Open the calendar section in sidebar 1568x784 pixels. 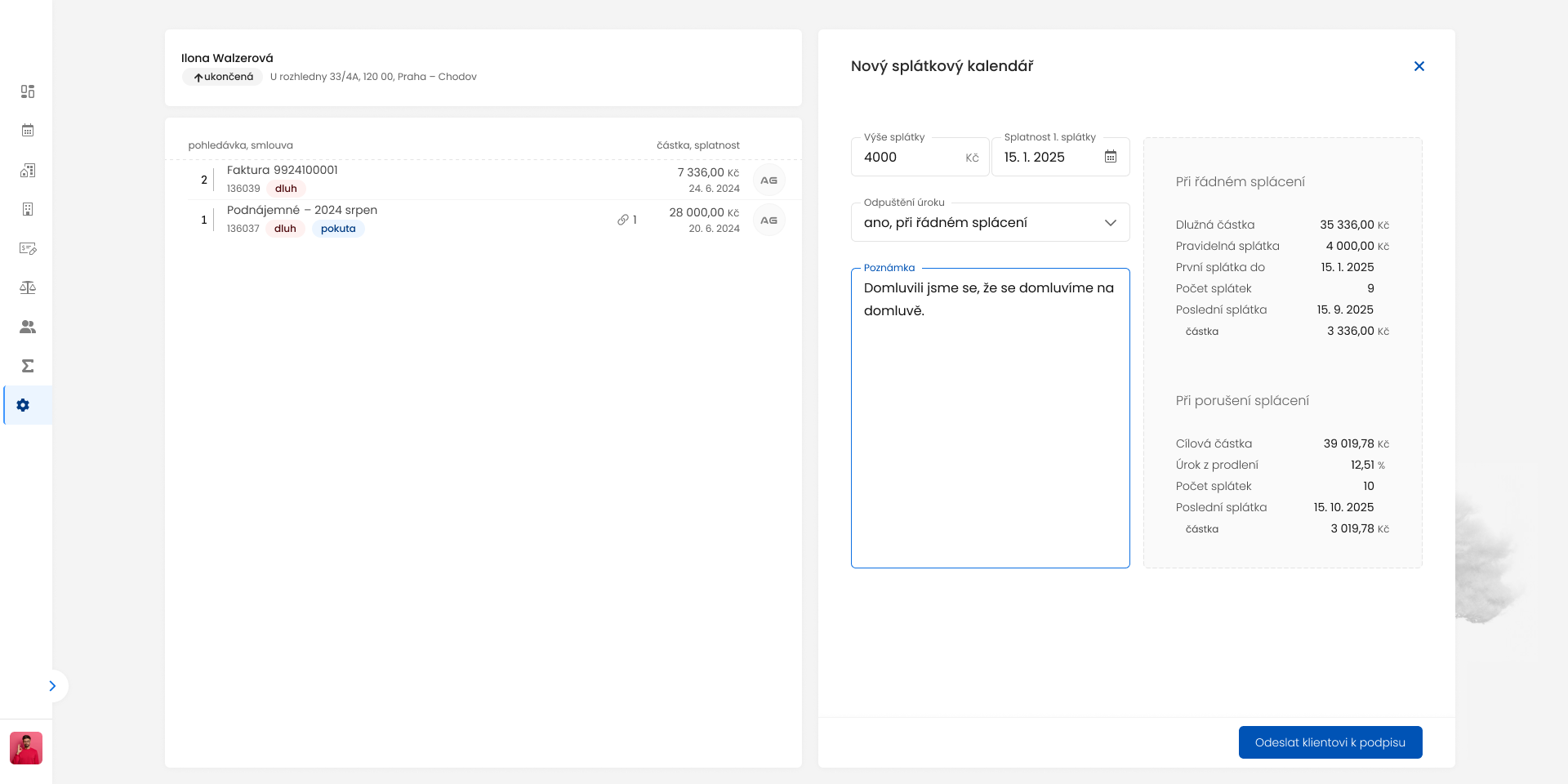pyautogui.click(x=28, y=131)
